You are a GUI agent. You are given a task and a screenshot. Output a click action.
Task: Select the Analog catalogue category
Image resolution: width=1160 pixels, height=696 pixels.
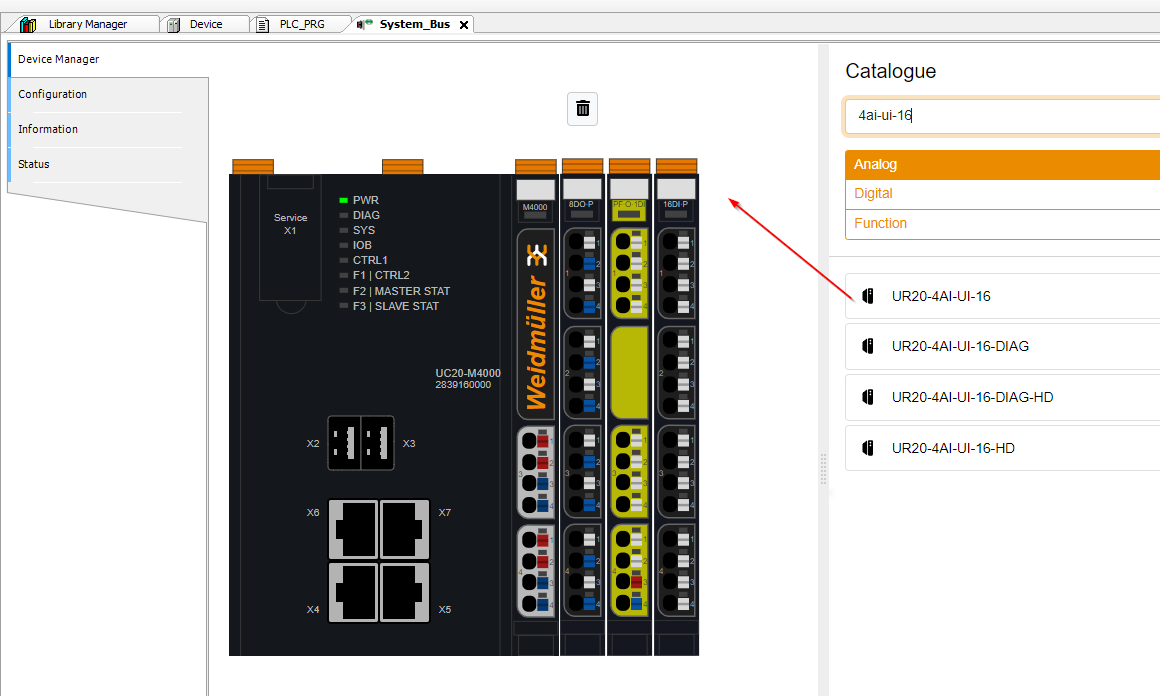pos(1002,164)
